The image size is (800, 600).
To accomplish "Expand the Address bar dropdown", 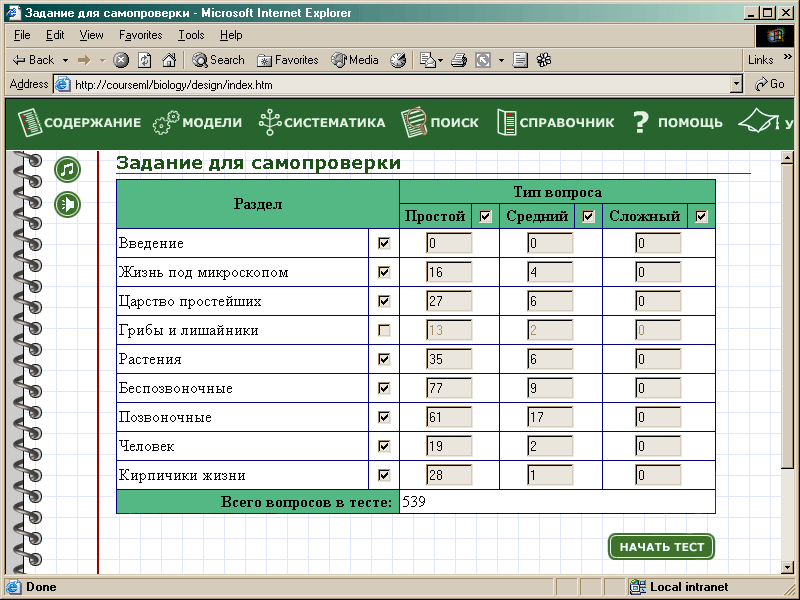I will point(737,85).
